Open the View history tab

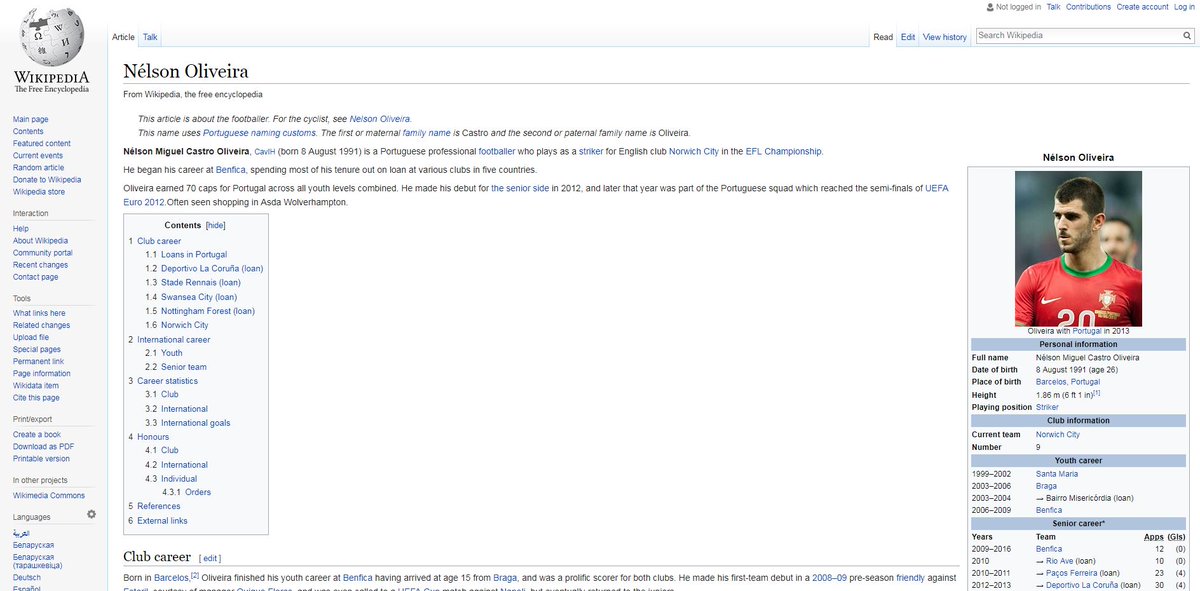click(x=945, y=37)
